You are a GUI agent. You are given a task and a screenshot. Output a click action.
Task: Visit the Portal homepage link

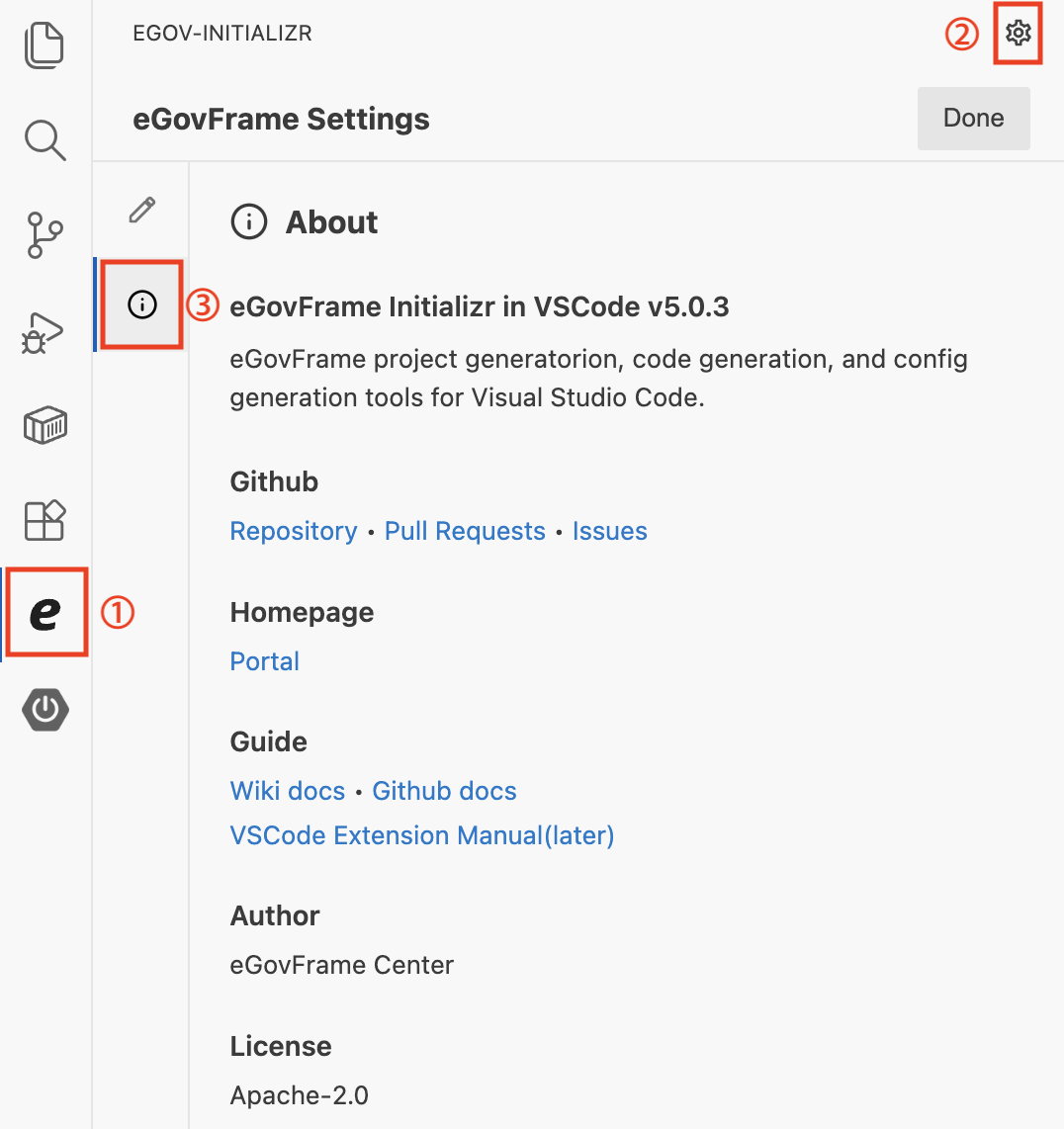coord(264,661)
